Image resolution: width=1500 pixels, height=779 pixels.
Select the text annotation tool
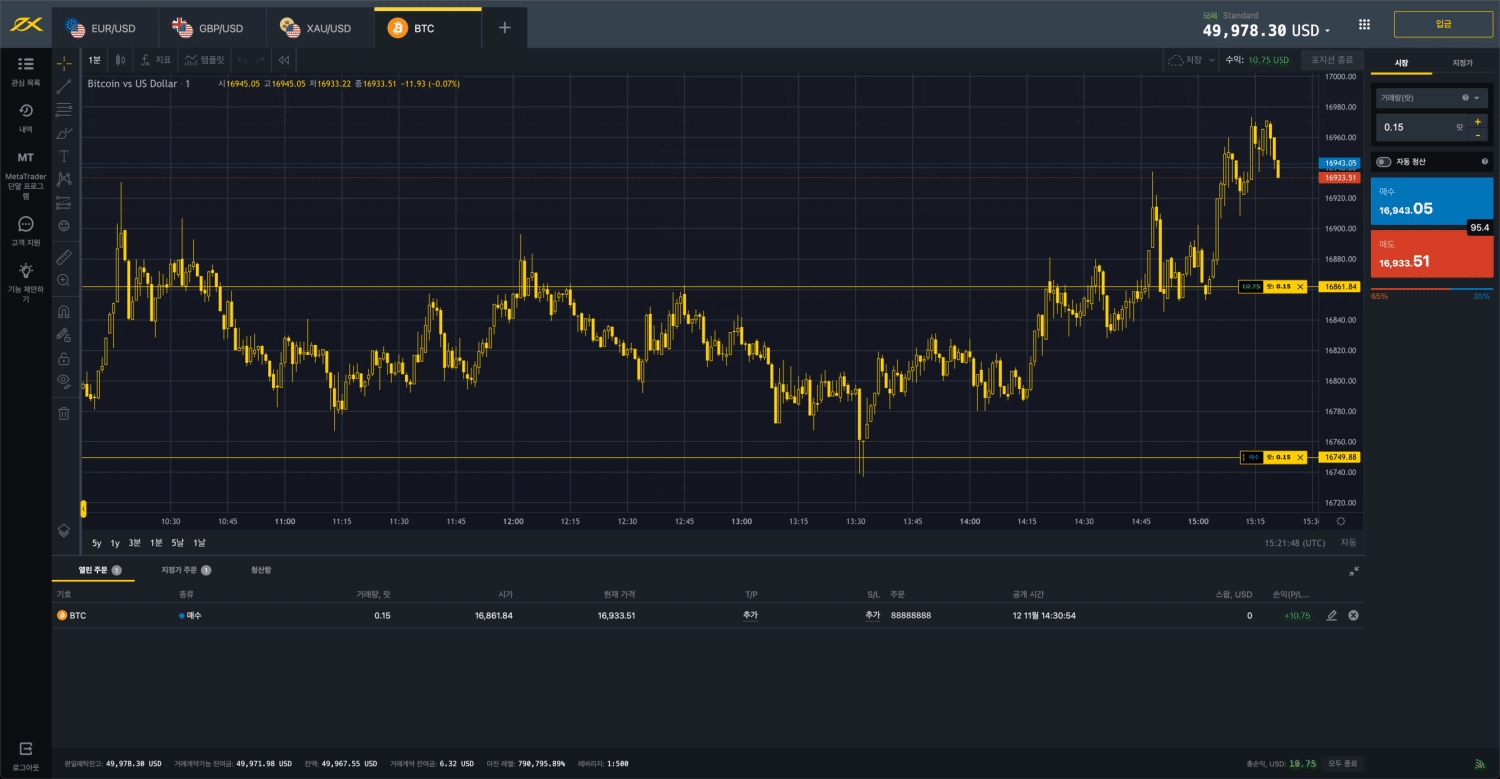coord(64,156)
